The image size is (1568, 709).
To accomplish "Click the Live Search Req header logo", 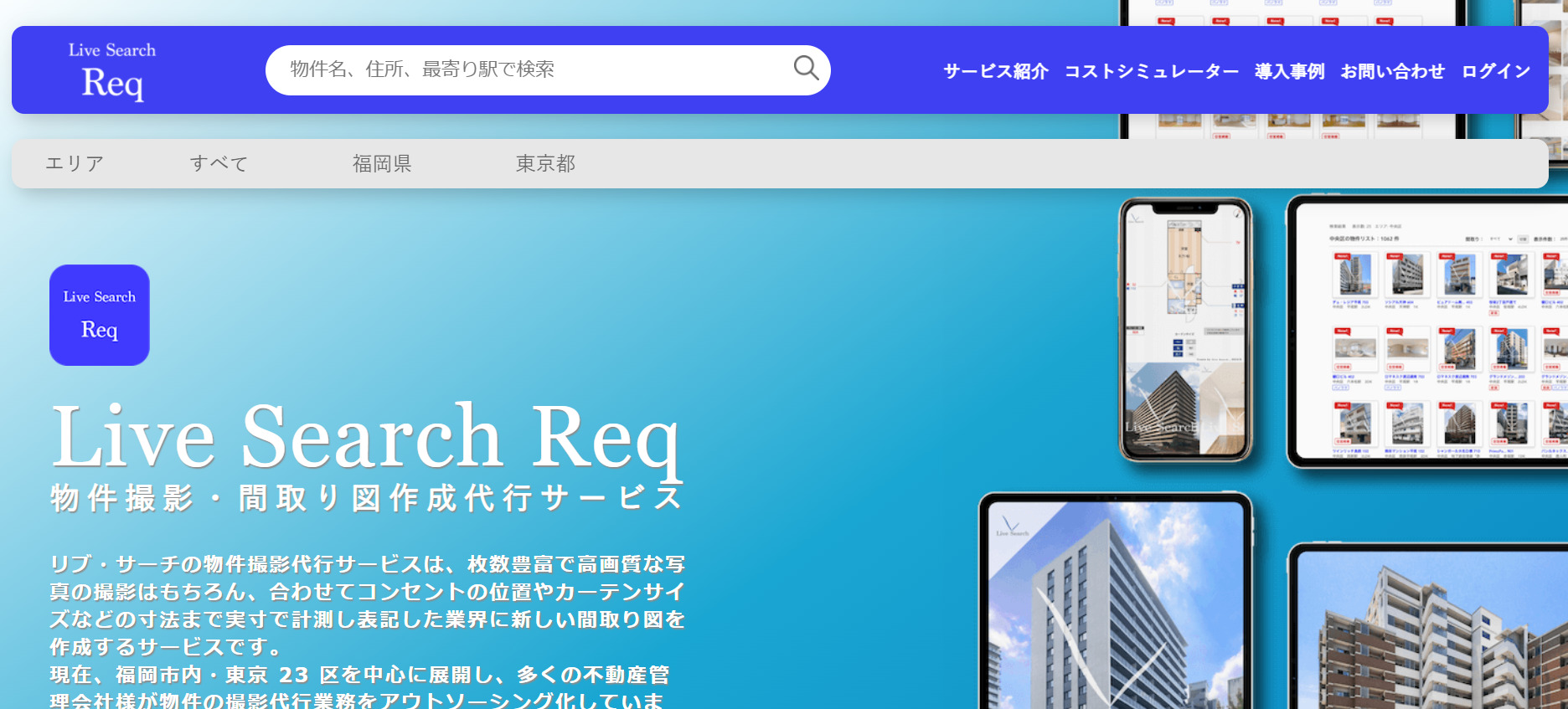I will point(112,71).
